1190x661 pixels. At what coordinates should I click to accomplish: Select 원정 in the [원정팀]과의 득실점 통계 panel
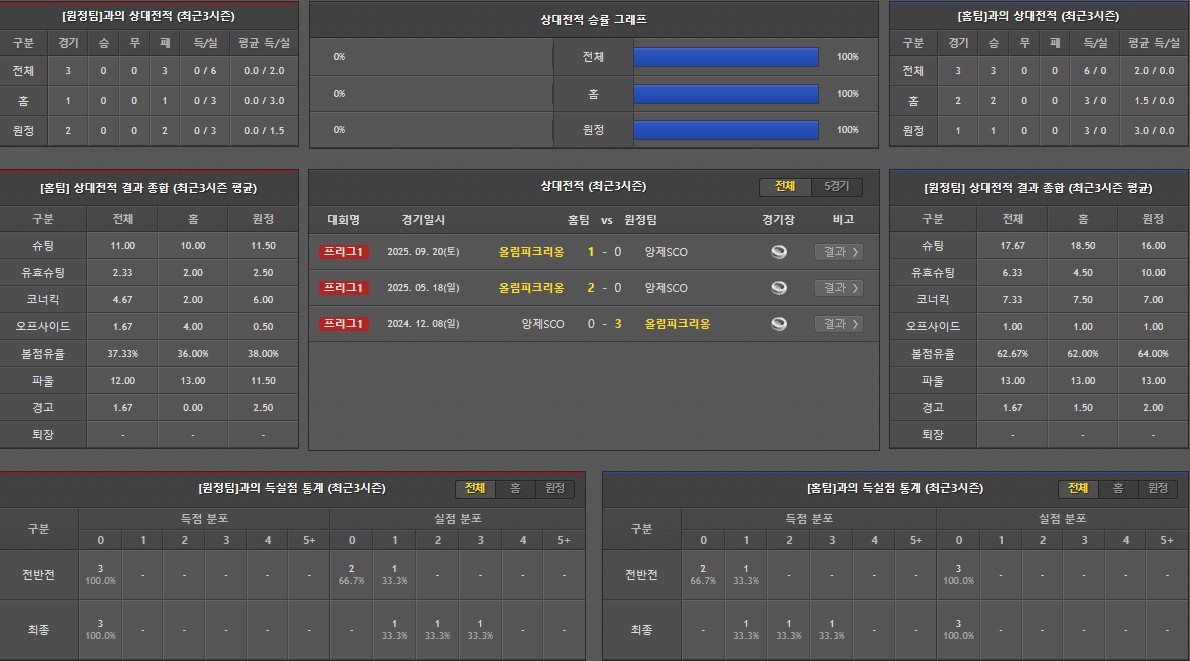tap(554, 489)
